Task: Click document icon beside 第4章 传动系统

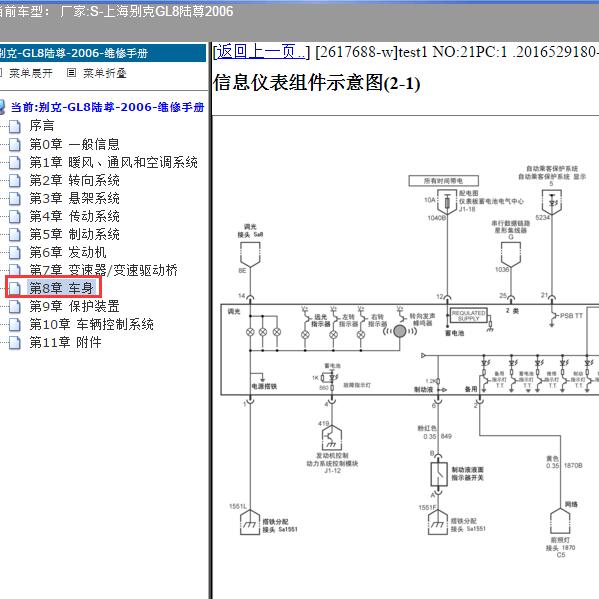Action: pos(15,217)
